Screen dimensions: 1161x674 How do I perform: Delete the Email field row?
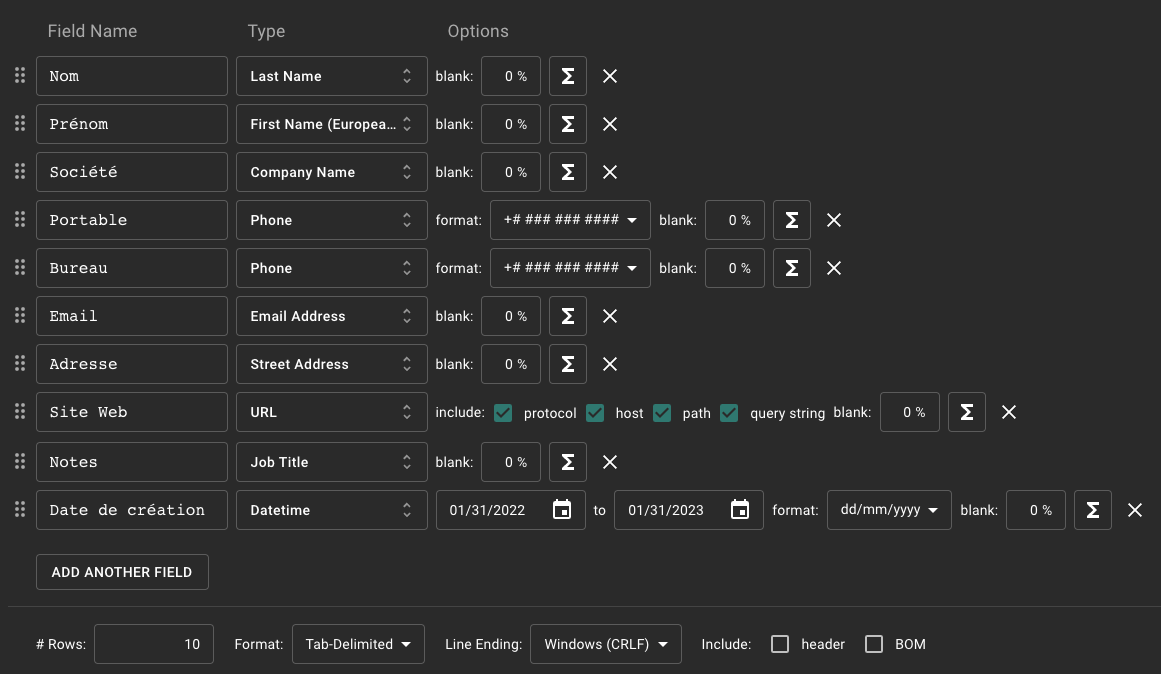[610, 316]
